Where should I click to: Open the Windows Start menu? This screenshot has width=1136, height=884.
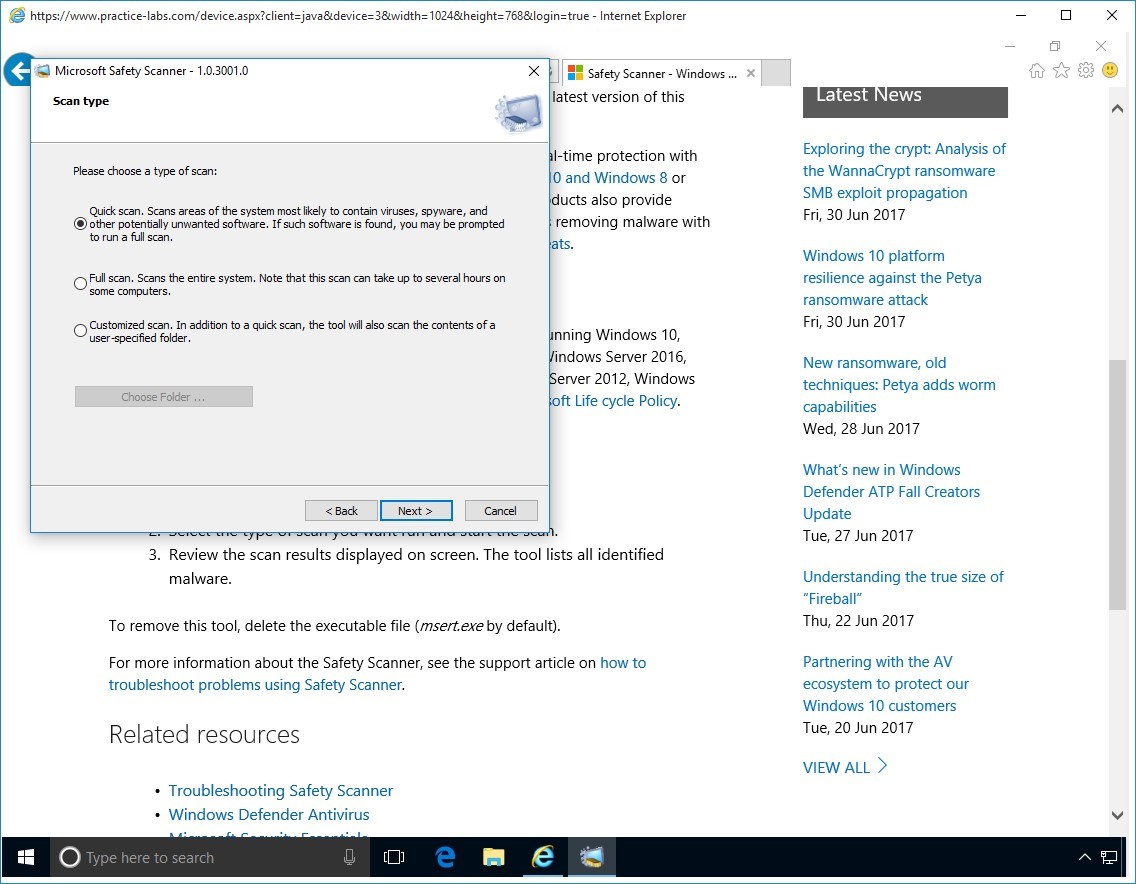point(25,858)
